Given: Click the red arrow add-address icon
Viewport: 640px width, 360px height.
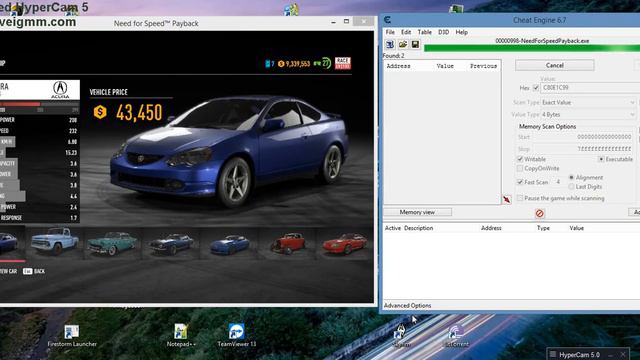Looking at the screenshot, I should (507, 199).
